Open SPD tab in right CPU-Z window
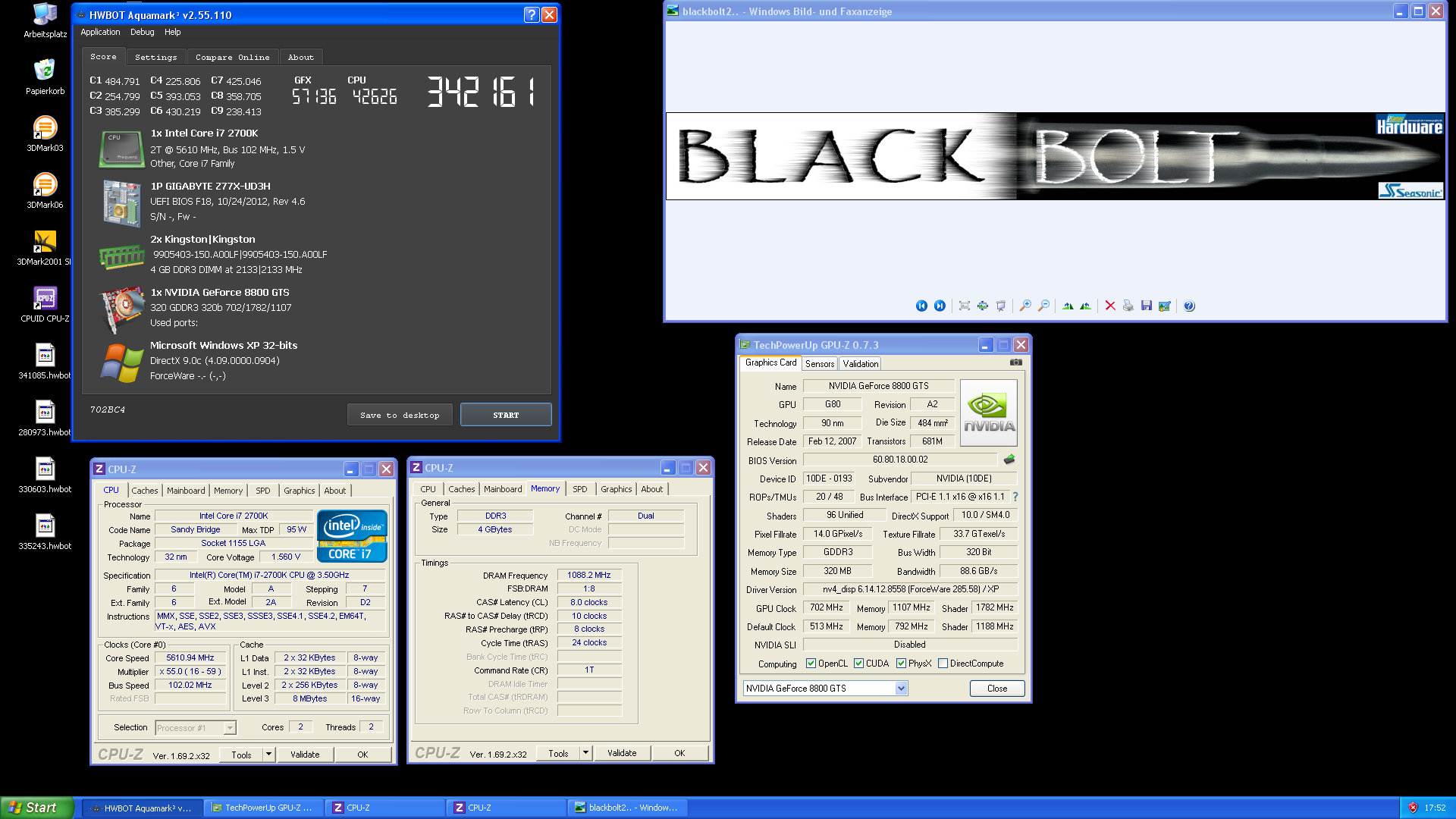Screen dimensions: 1456x819 pyautogui.click(x=579, y=489)
